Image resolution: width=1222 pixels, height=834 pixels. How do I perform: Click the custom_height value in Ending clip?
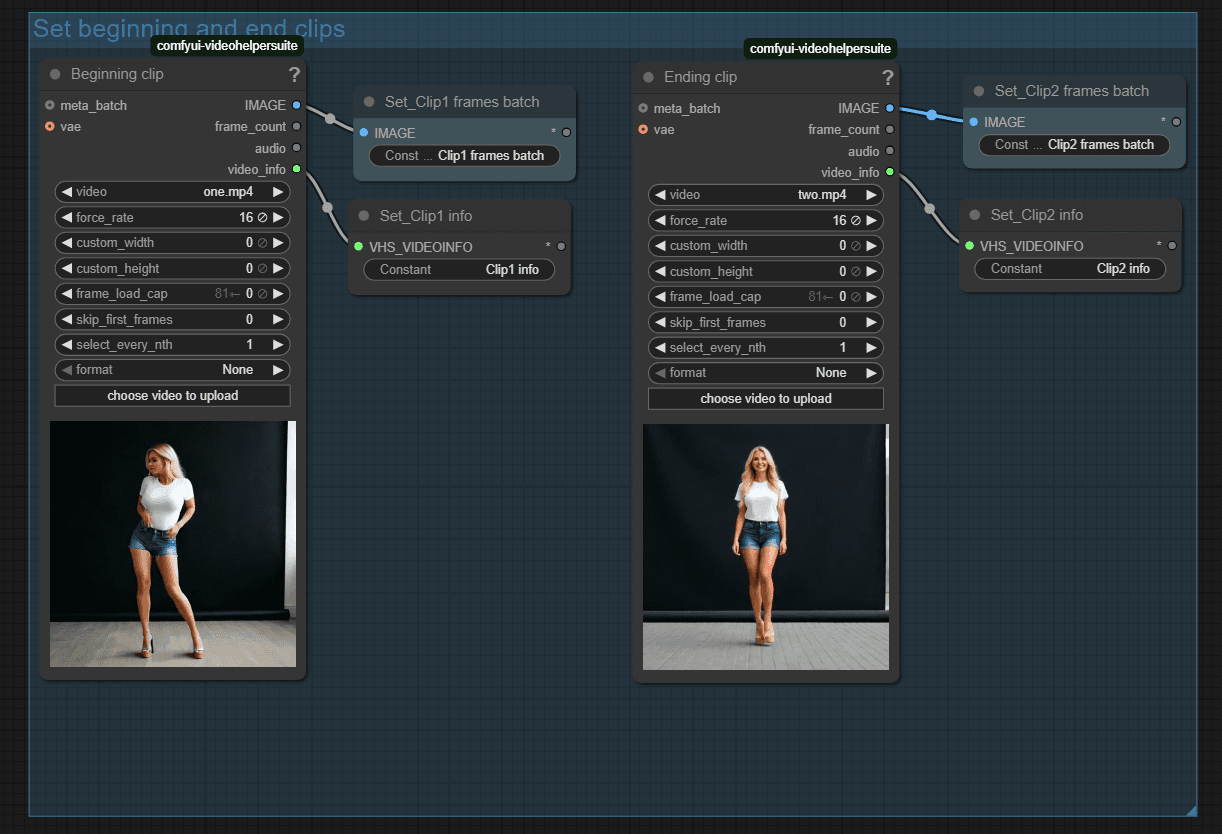coord(843,272)
